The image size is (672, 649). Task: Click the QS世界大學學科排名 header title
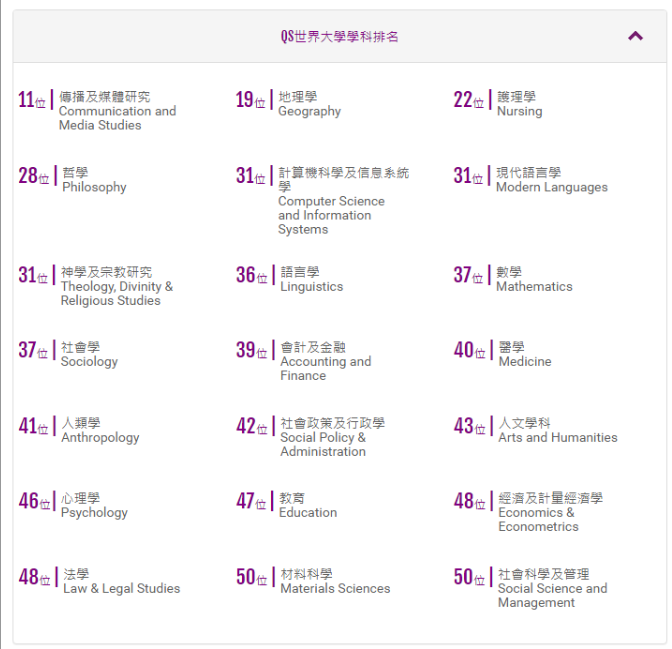[x=340, y=37]
